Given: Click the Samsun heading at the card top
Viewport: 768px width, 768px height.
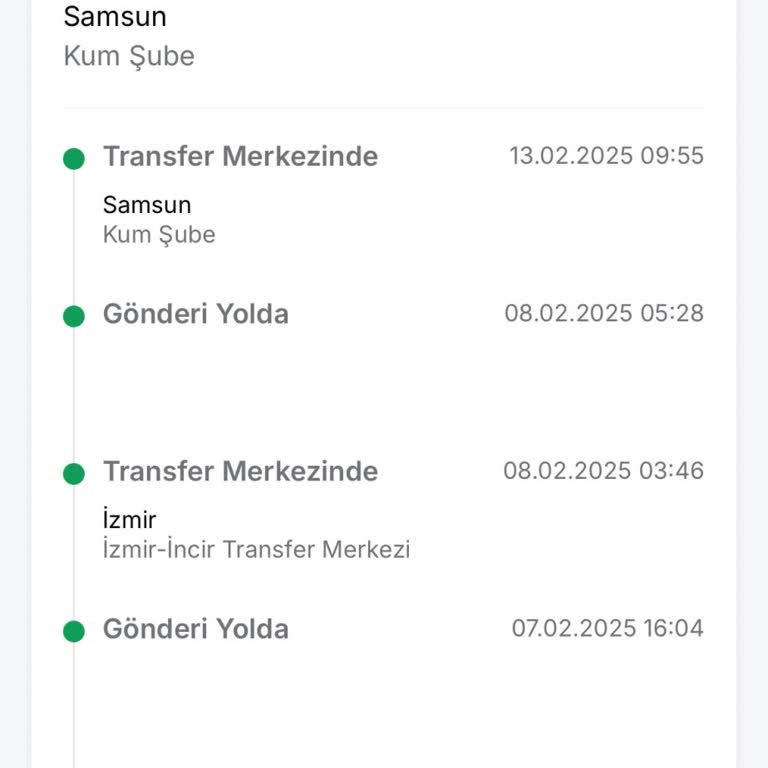Looking at the screenshot, I should pos(115,17).
